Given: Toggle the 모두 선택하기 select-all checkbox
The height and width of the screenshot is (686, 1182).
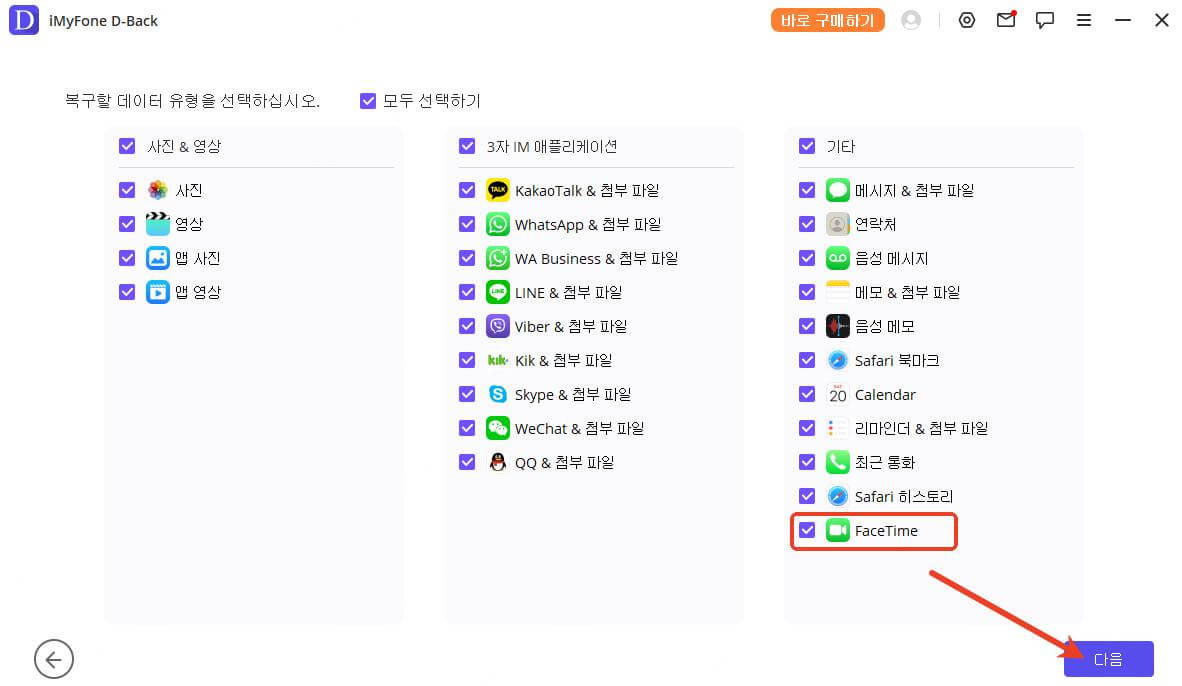Looking at the screenshot, I should (368, 101).
